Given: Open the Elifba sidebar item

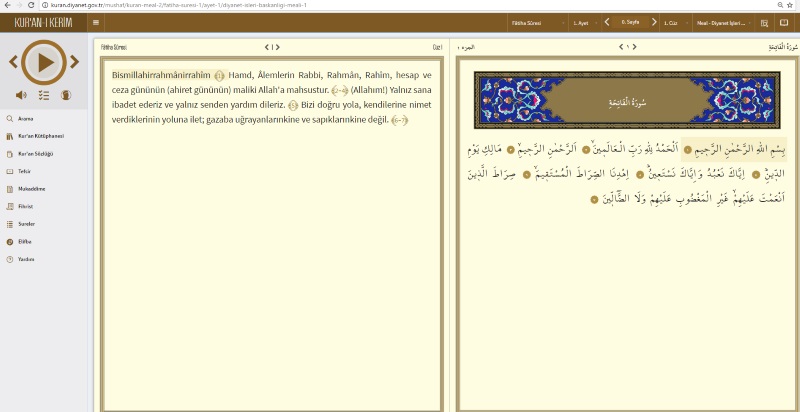Looking at the screenshot, I should pos(25,241).
